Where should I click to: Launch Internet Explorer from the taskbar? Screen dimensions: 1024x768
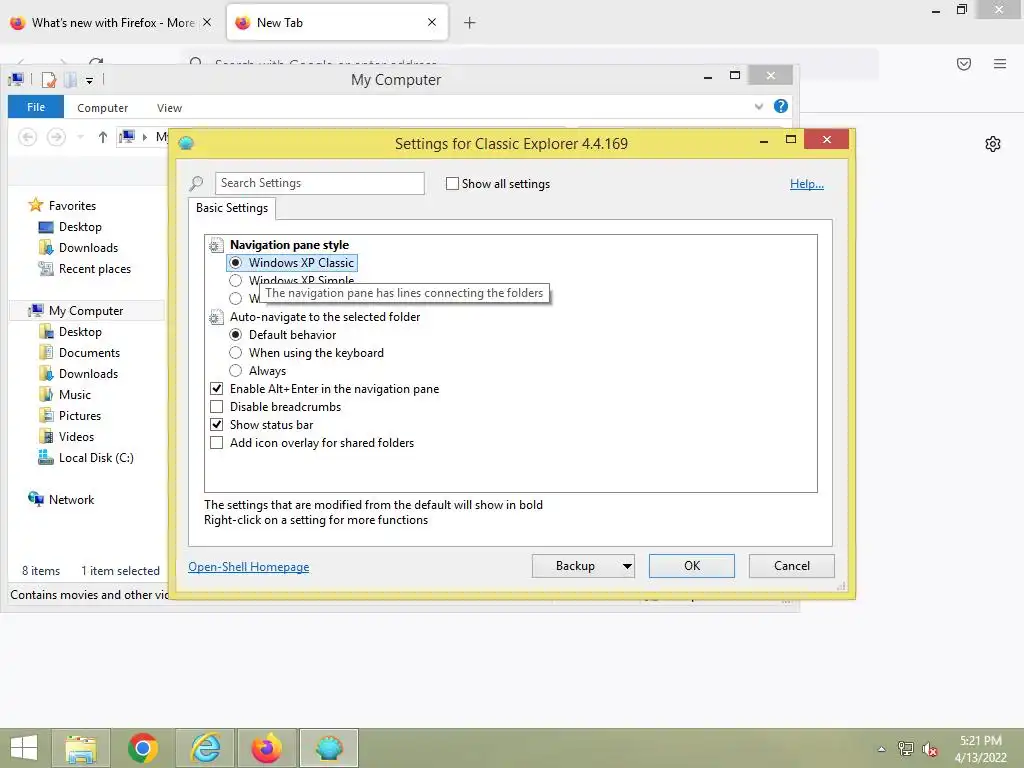[x=205, y=748]
